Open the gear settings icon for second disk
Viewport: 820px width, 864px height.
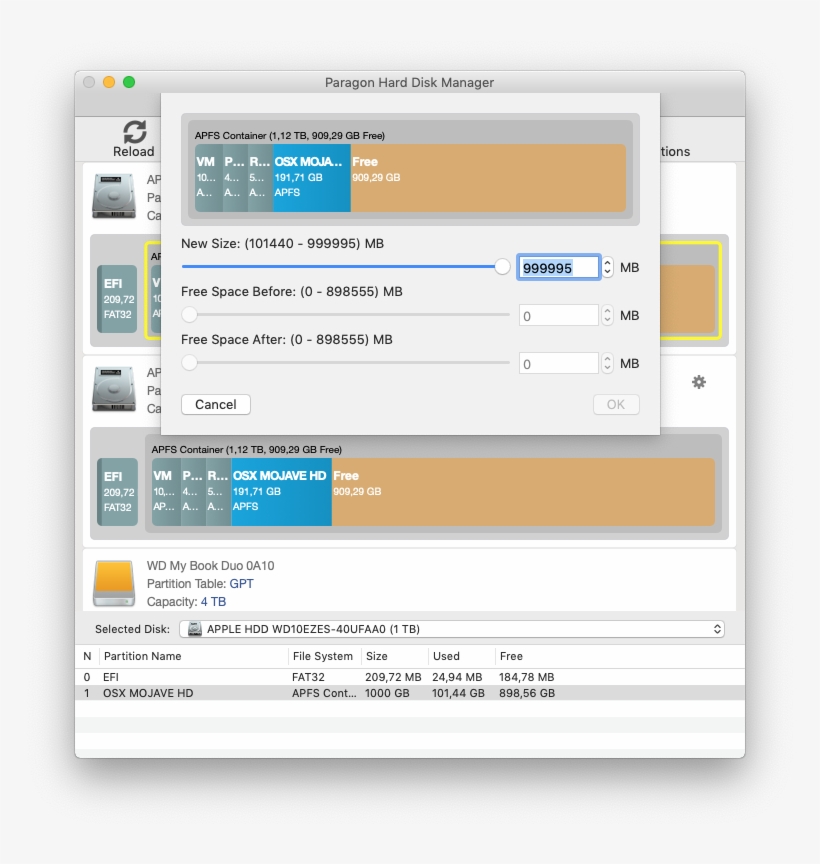[699, 382]
